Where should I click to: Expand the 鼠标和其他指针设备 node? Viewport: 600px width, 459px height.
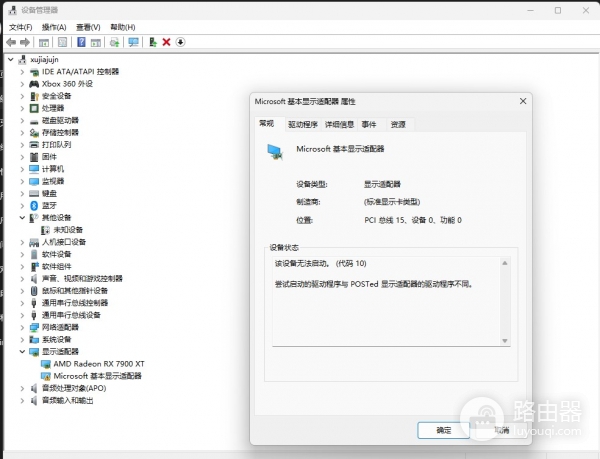point(22,291)
